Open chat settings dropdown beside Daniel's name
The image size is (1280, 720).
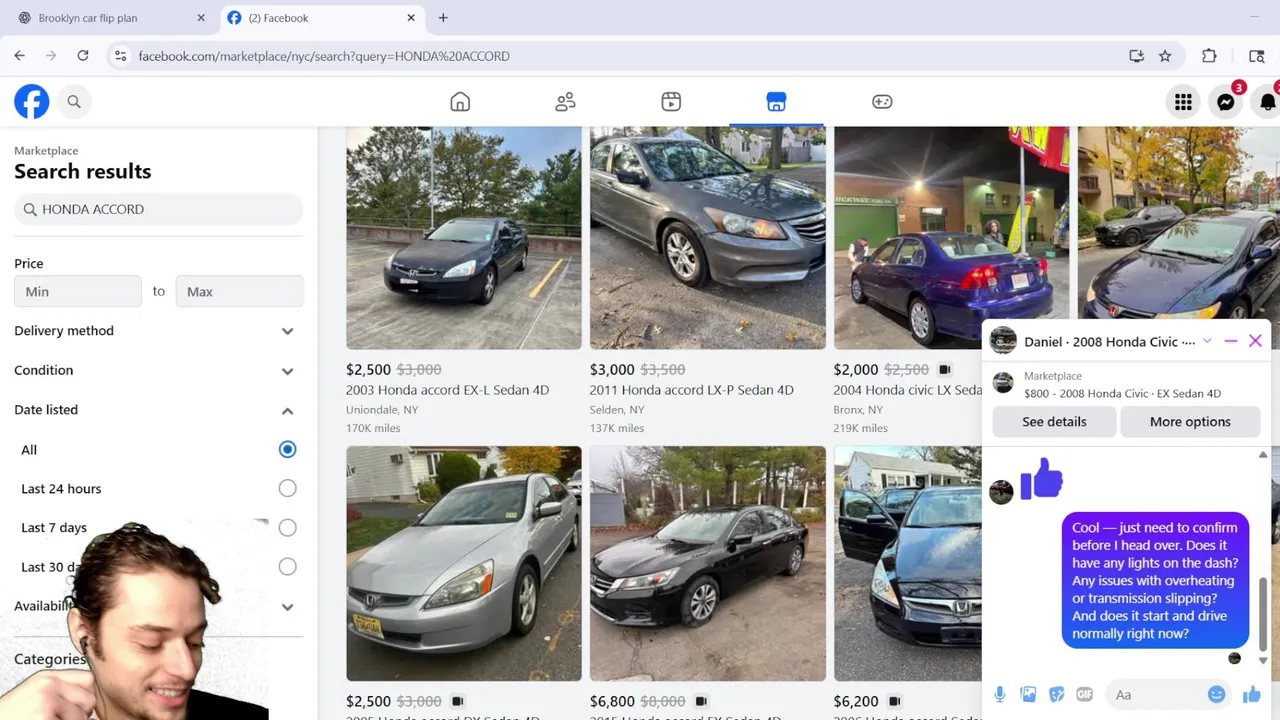click(x=1207, y=341)
